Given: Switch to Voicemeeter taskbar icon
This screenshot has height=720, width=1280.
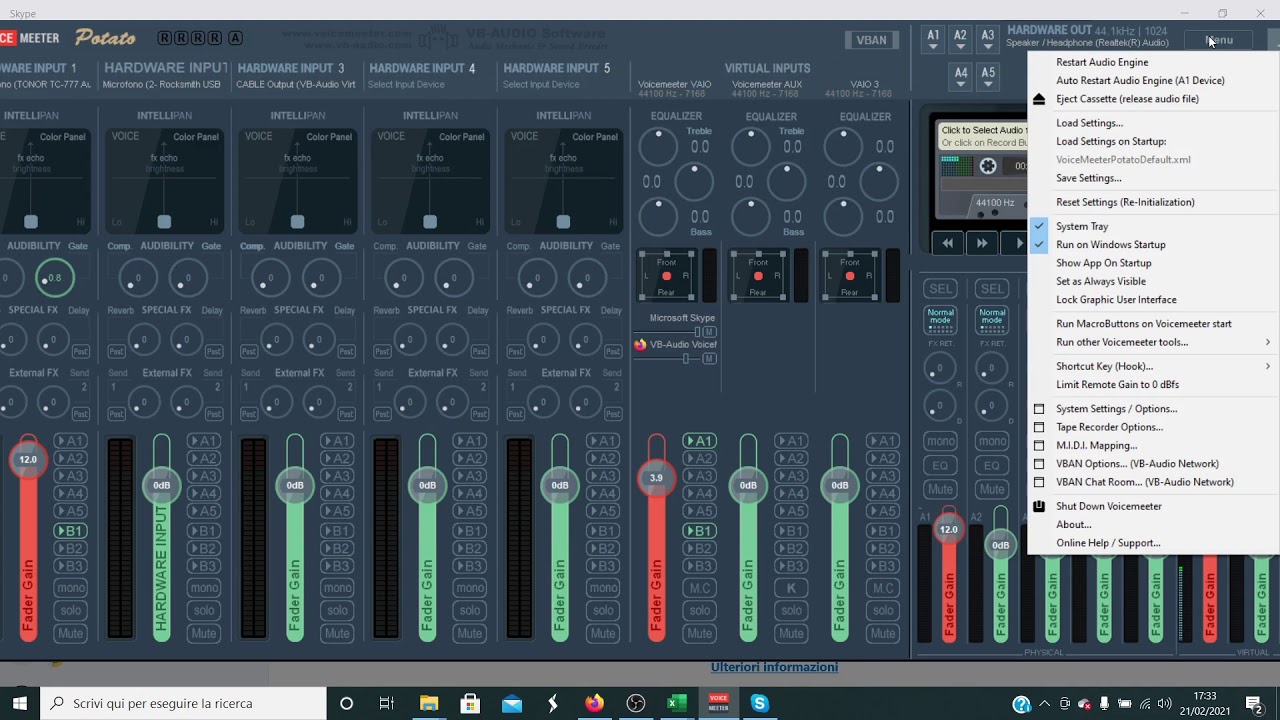Looking at the screenshot, I should pyautogui.click(x=718, y=703).
